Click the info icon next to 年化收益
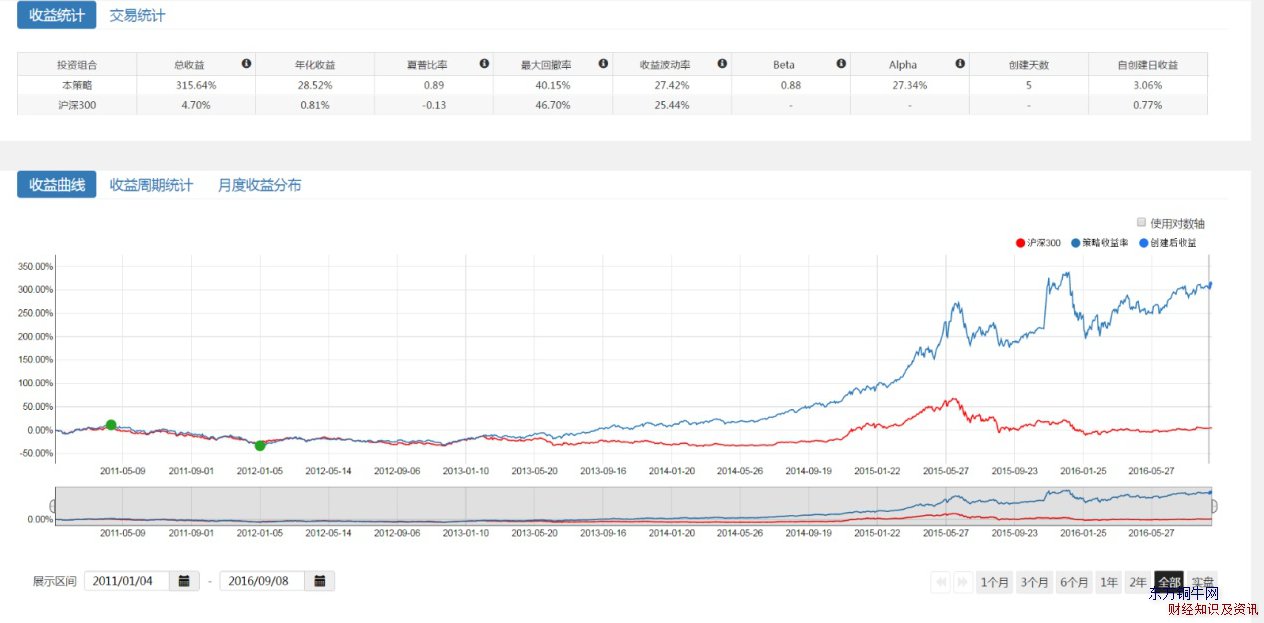The height and width of the screenshot is (623, 1264). coord(365,63)
